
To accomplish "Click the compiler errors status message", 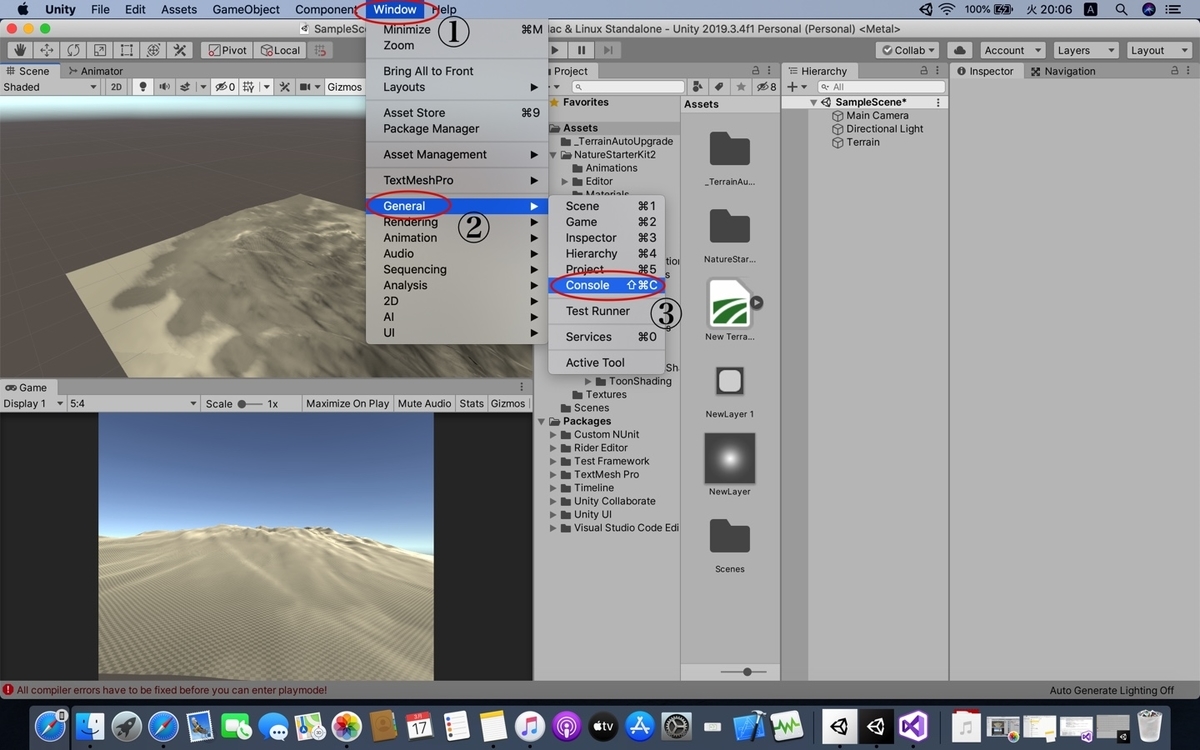I will pyautogui.click(x=171, y=690).
